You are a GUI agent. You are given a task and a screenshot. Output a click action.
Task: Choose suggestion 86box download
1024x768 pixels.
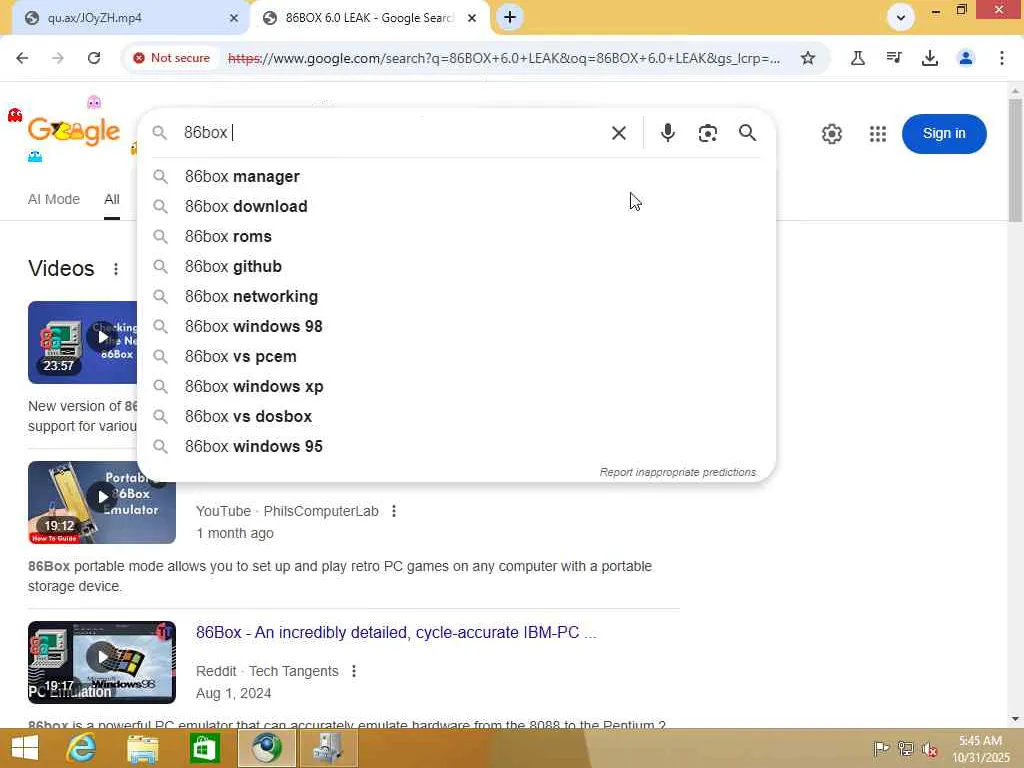click(x=456, y=206)
